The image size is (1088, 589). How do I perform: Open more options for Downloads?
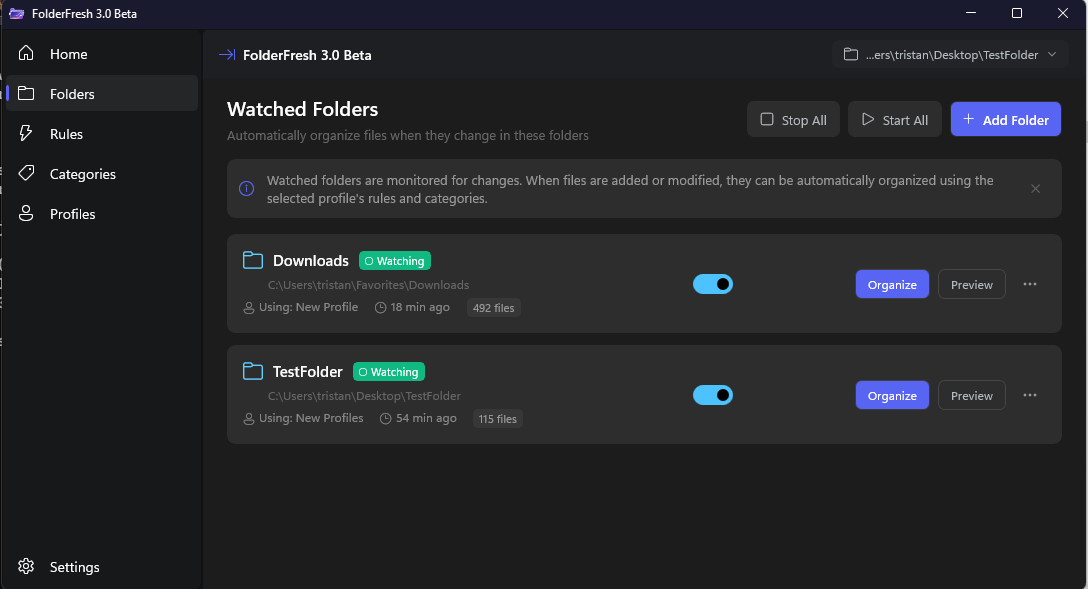coord(1030,284)
